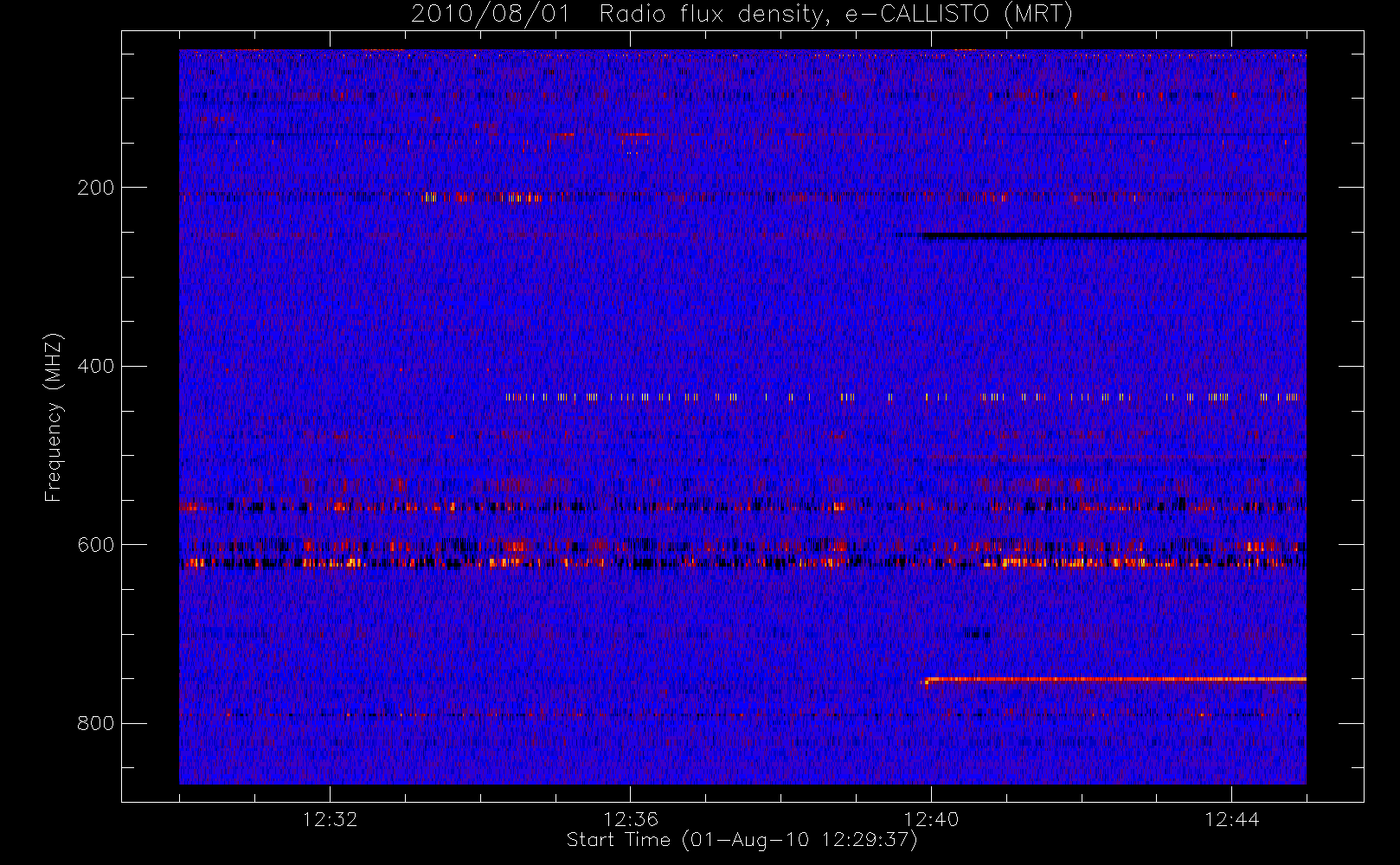Click the plot title 'Radio flux density, e-CALLISTO (MRT)'

click(x=835, y=15)
